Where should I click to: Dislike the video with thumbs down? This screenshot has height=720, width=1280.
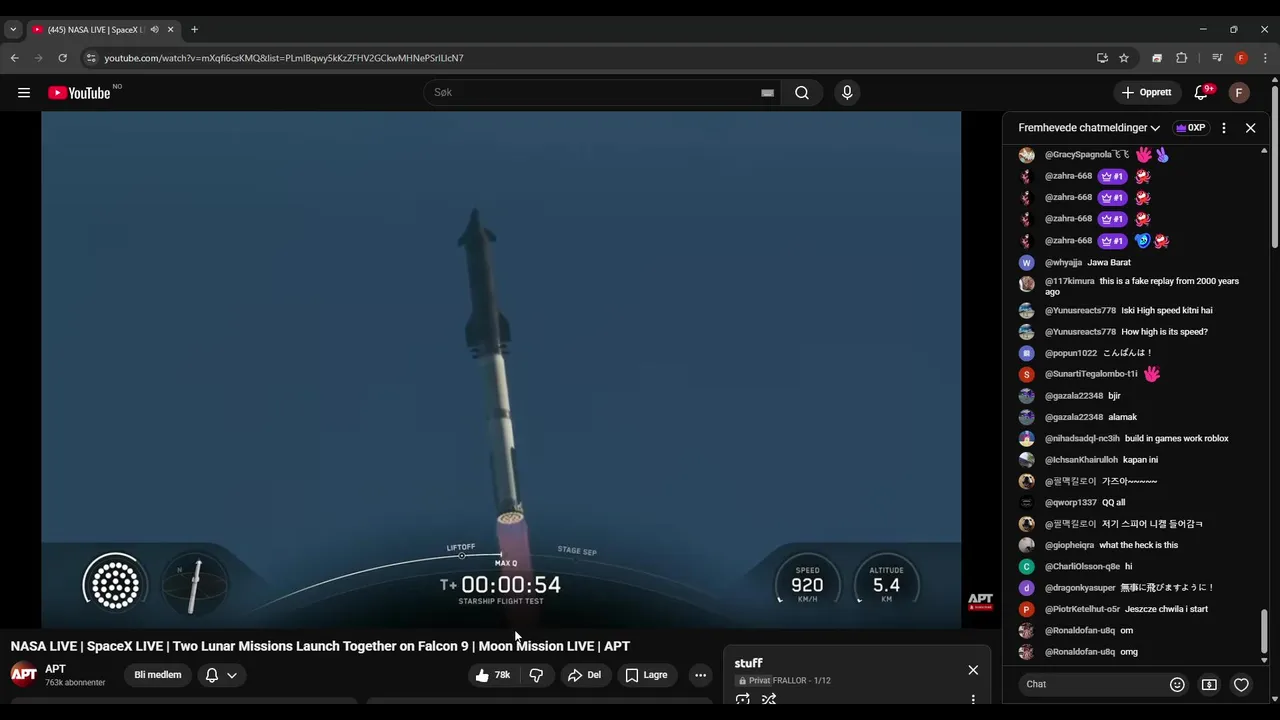(536, 675)
